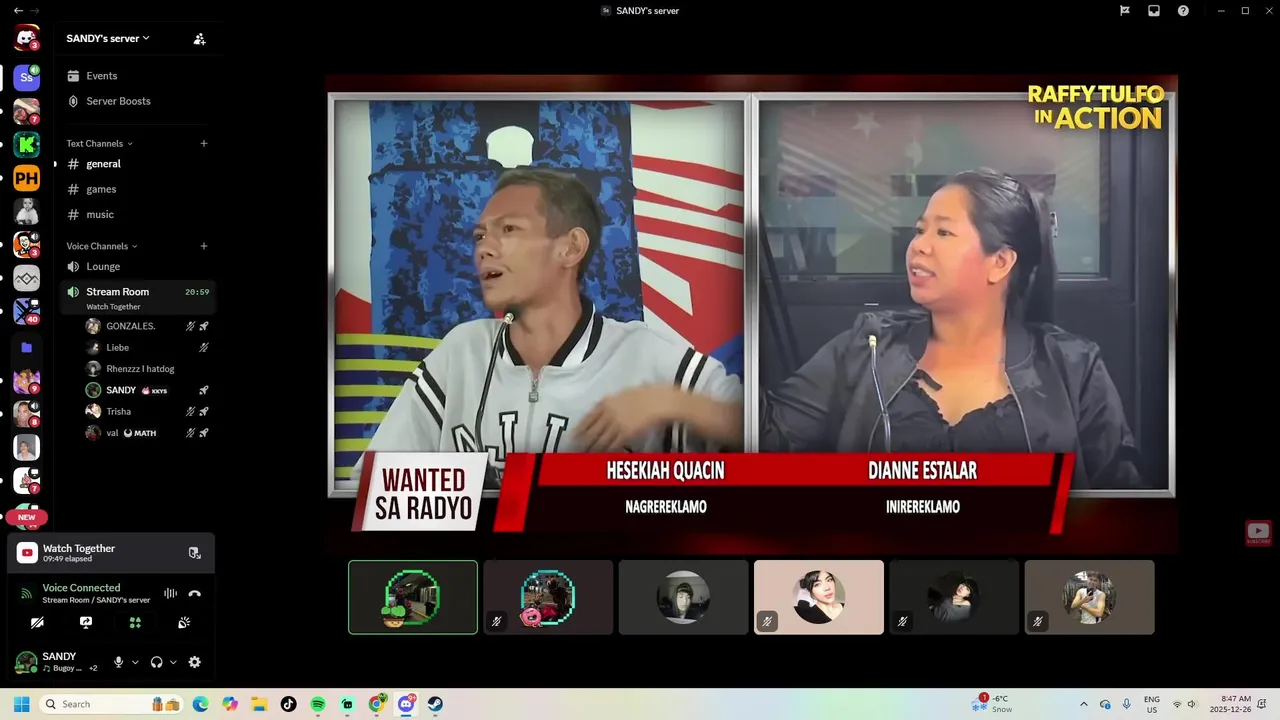
Task: Select user Trisha in voice list
Action: tap(148, 411)
